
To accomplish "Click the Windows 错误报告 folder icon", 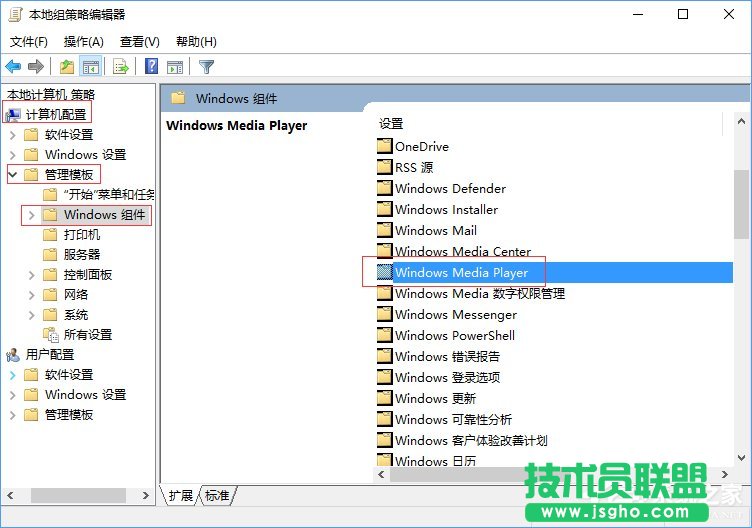I will coord(385,356).
